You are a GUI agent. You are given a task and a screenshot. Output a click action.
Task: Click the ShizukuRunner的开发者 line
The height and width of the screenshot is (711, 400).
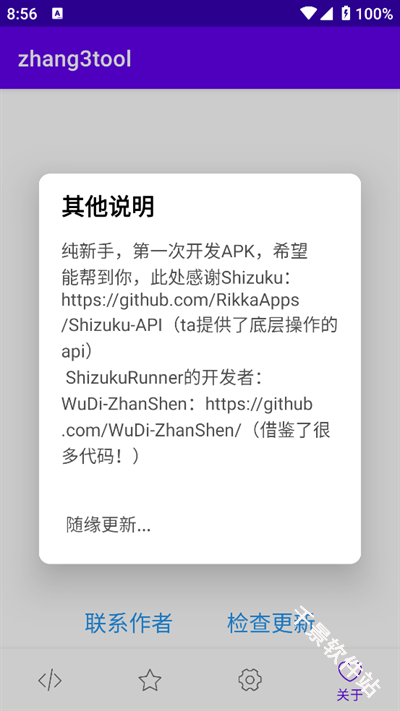pos(164,378)
